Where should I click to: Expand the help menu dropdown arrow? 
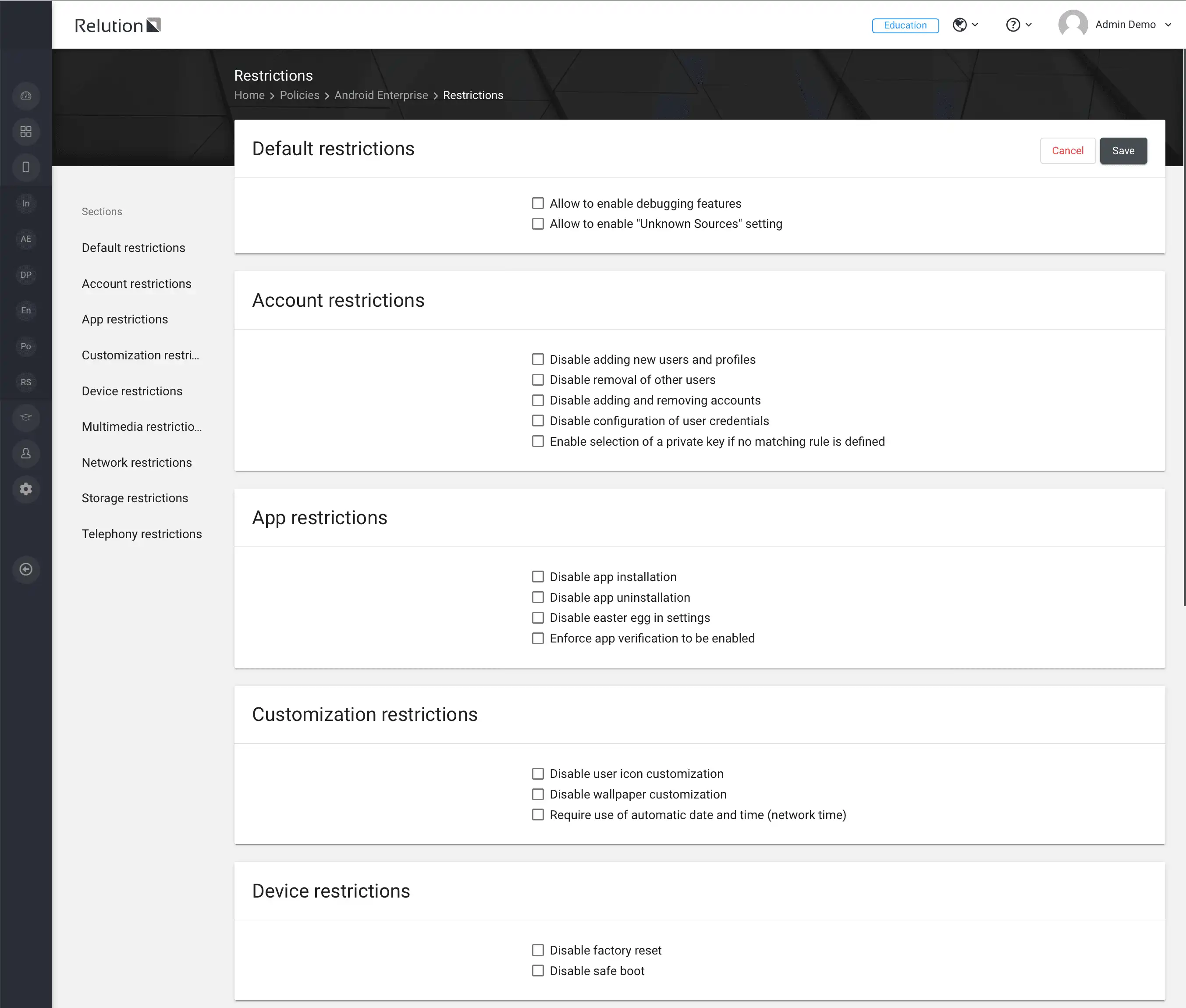pos(1028,25)
